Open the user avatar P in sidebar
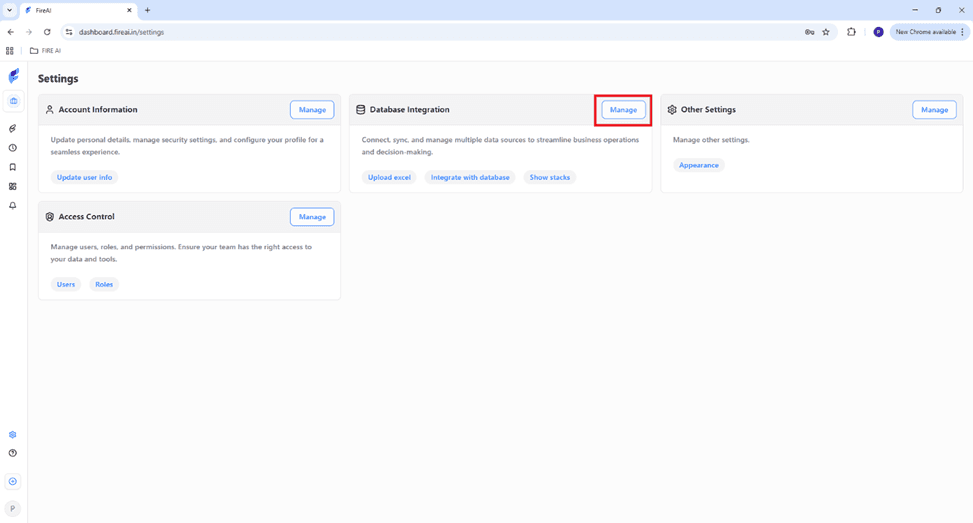The height and width of the screenshot is (523, 973). click(13, 509)
